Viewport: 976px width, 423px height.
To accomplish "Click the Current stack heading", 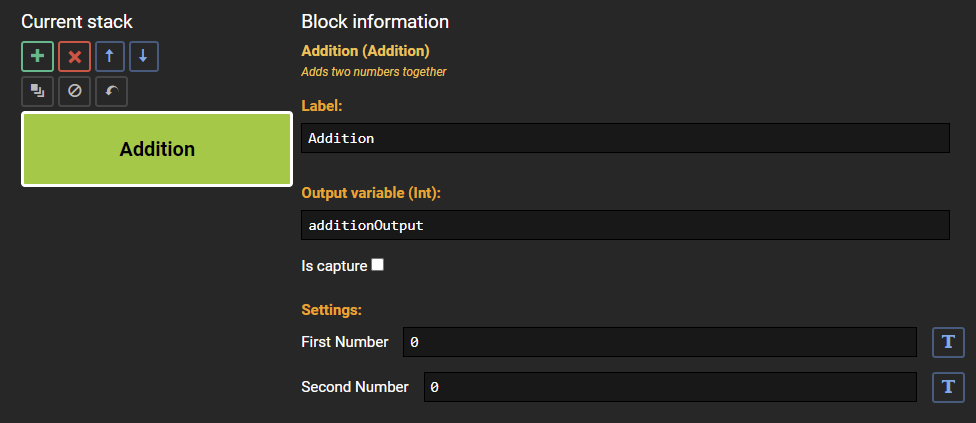I will pyautogui.click(x=77, y=22).
